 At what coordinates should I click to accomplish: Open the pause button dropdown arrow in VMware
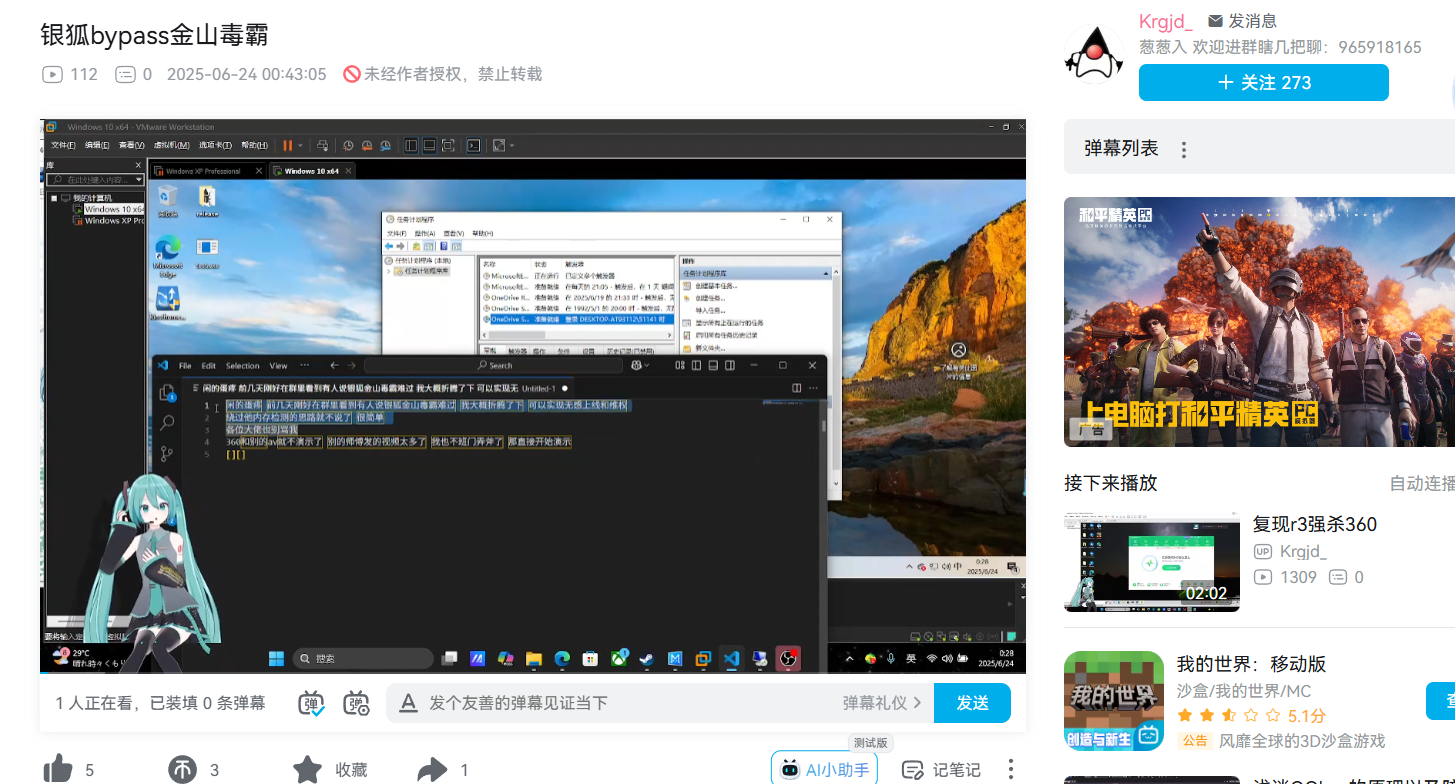pyautogui.click(x=300, y=145)
